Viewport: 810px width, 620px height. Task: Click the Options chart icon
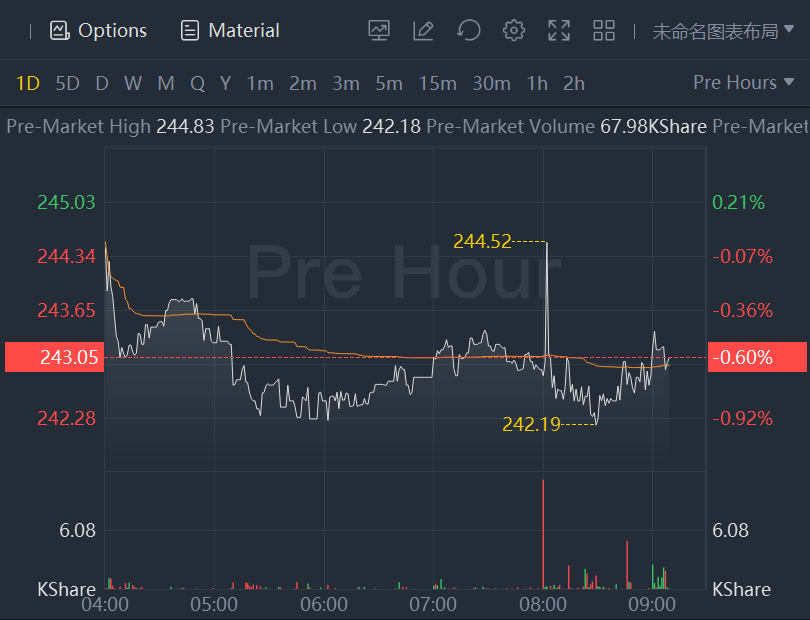coord(60,31)
